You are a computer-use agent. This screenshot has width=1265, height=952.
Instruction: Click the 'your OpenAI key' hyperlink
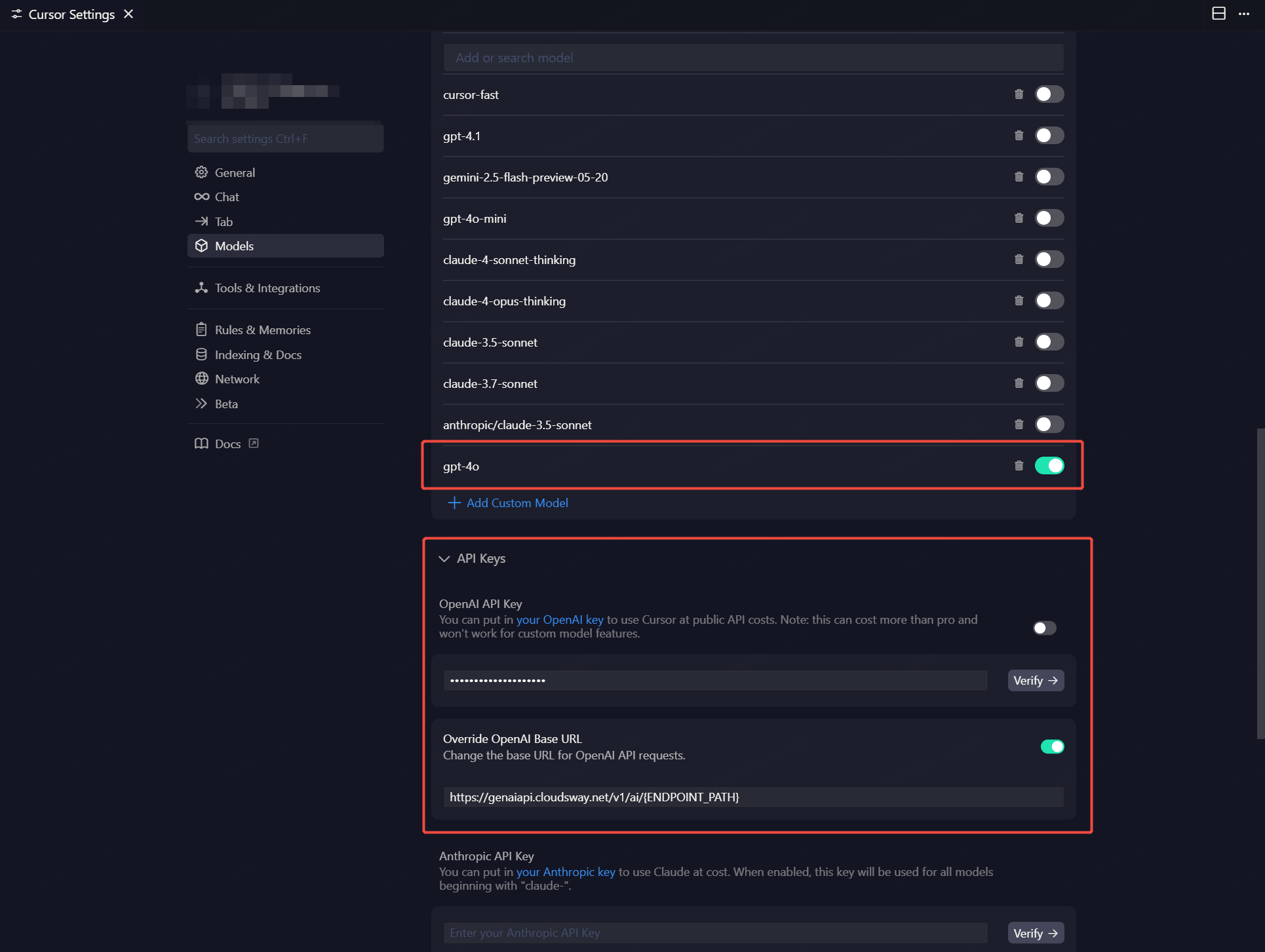tap(560, 620)
